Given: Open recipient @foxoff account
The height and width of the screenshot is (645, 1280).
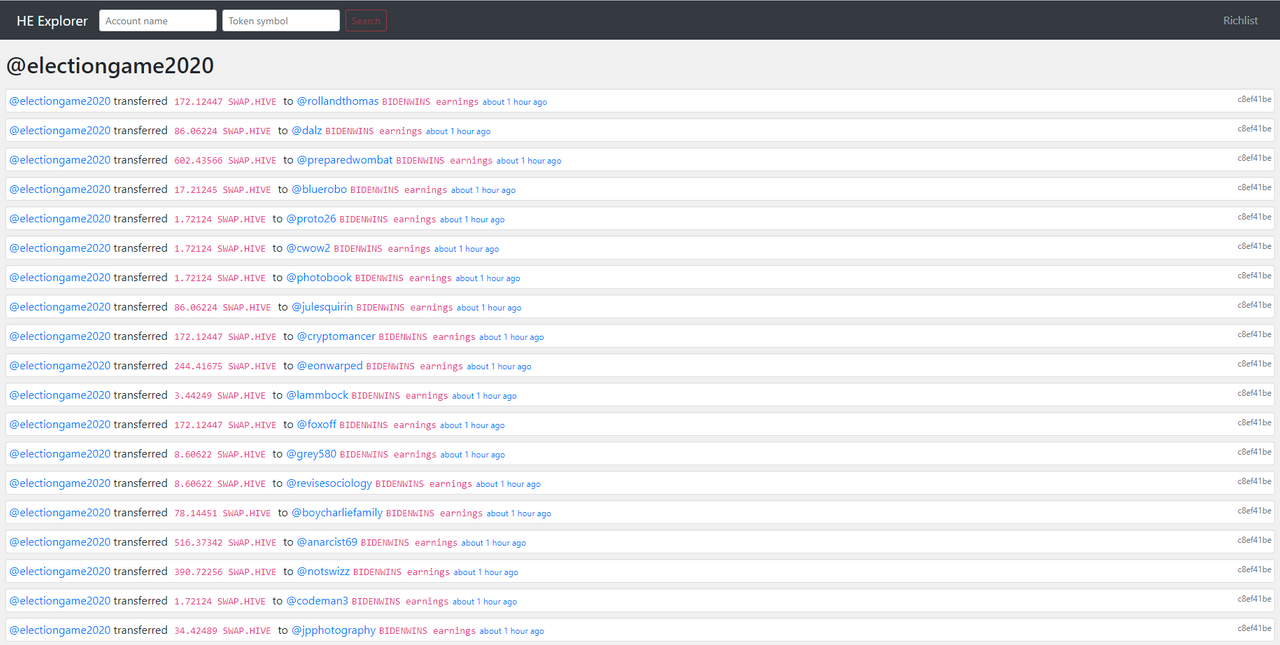Looking at the screenshot, I should pos(317,424).
